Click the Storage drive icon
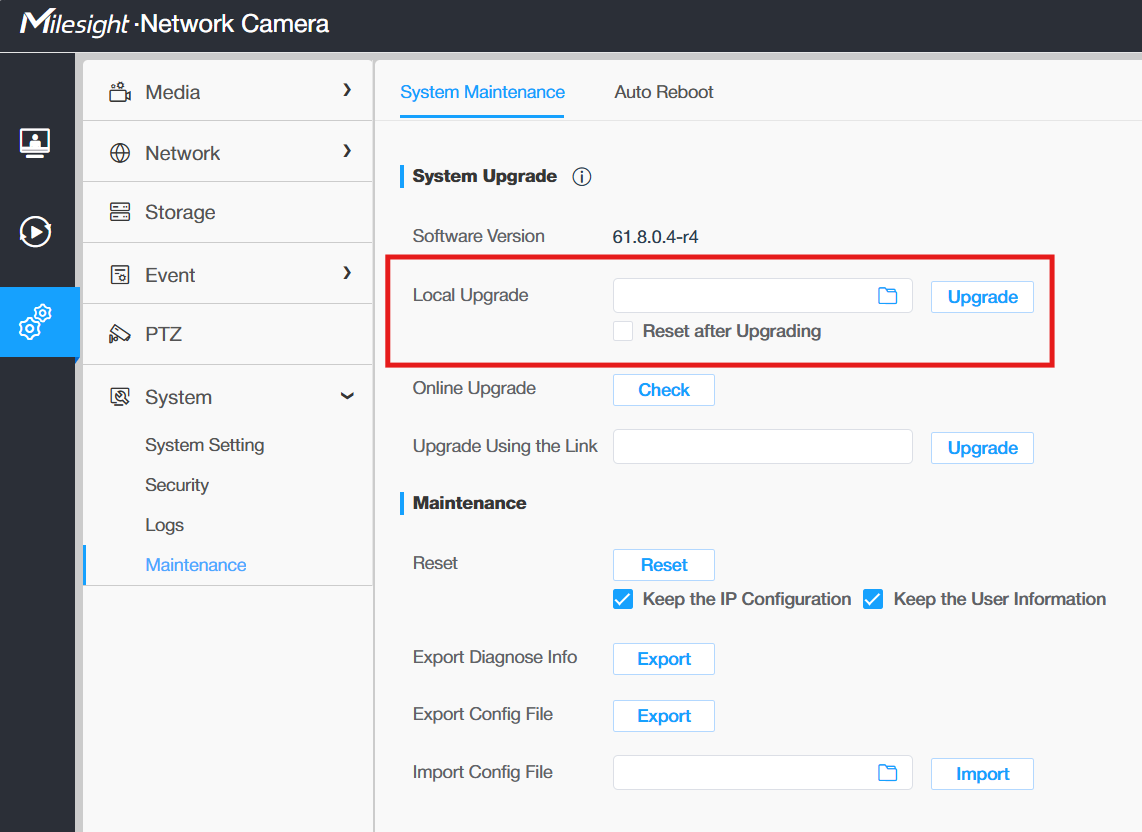 point(120,212)
